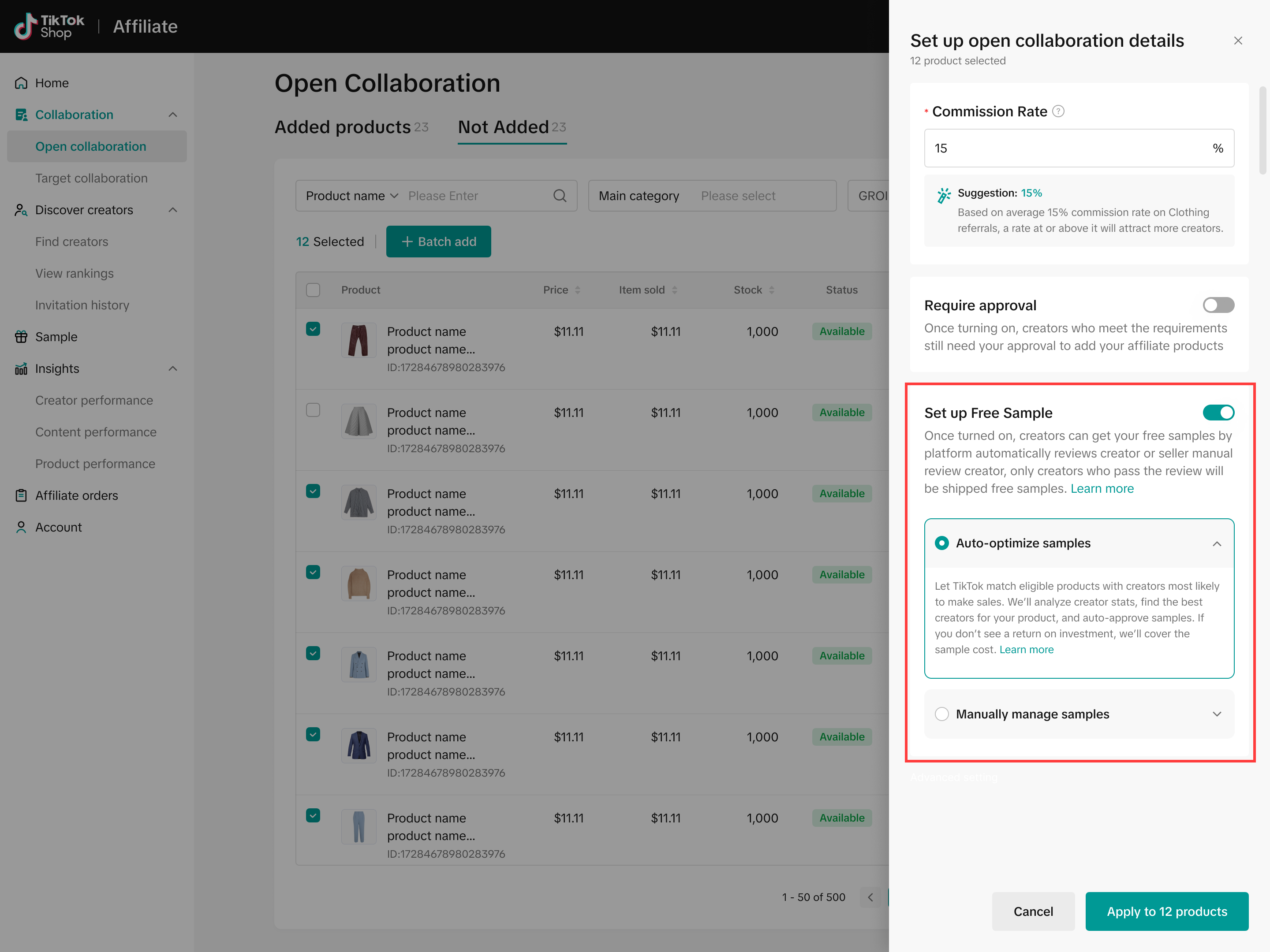Click the Affiliate orders clipboard icon

pos(21,495)
